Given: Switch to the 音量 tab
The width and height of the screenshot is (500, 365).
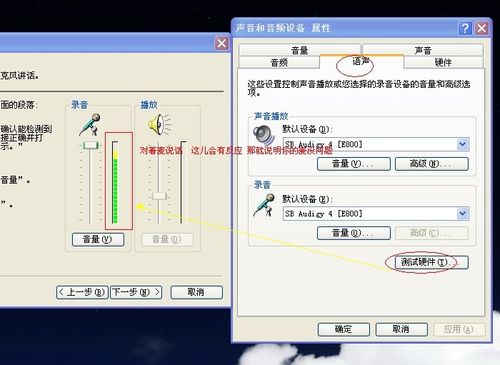Looking at the screenshot, I should point(300,50).
